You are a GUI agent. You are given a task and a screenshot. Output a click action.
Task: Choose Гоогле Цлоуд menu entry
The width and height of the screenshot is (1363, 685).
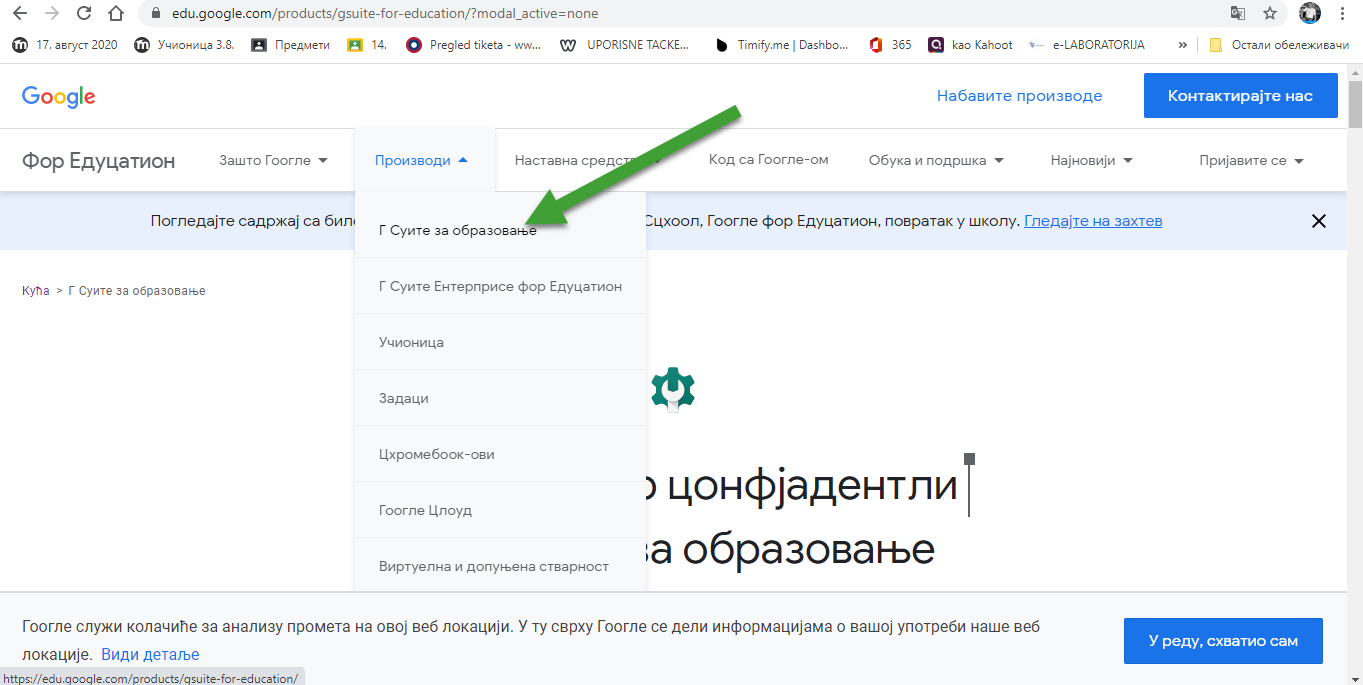[x=425, y=510]
